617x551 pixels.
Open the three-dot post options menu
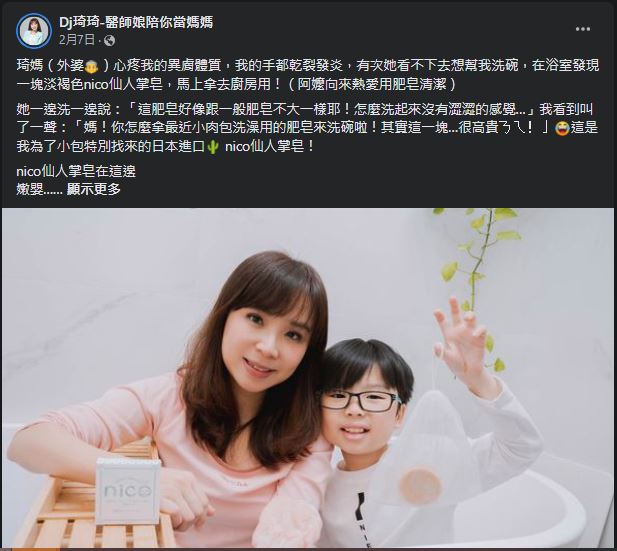point(582,29)
